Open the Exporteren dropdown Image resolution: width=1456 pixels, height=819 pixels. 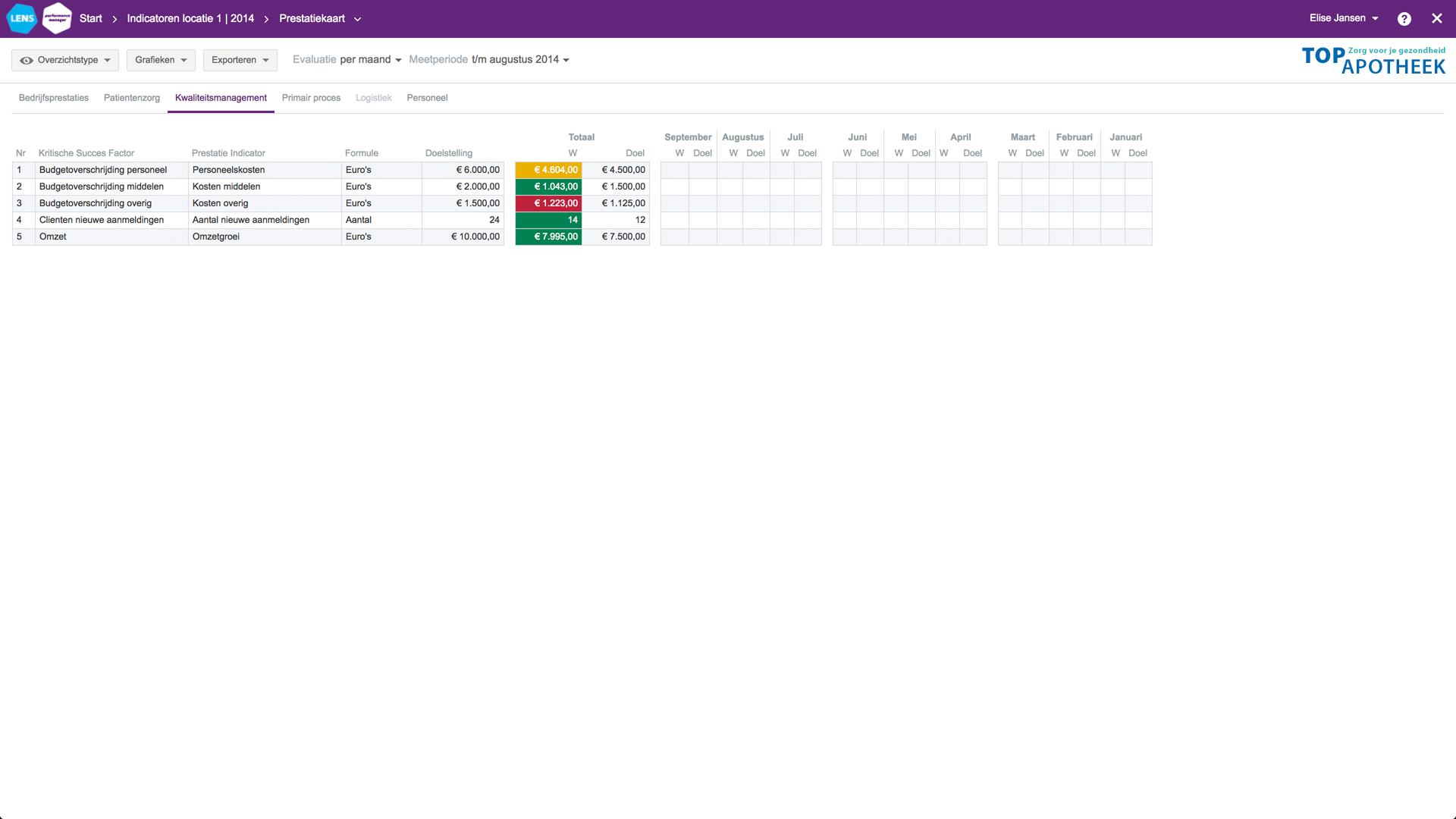[x=240, y=60]
